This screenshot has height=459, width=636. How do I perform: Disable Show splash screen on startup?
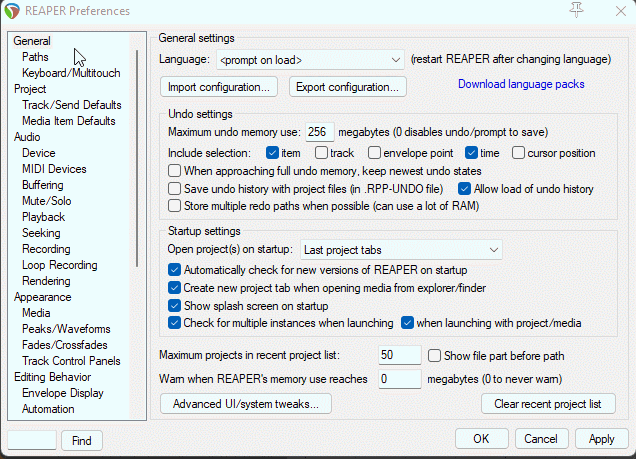click(174, 305)
